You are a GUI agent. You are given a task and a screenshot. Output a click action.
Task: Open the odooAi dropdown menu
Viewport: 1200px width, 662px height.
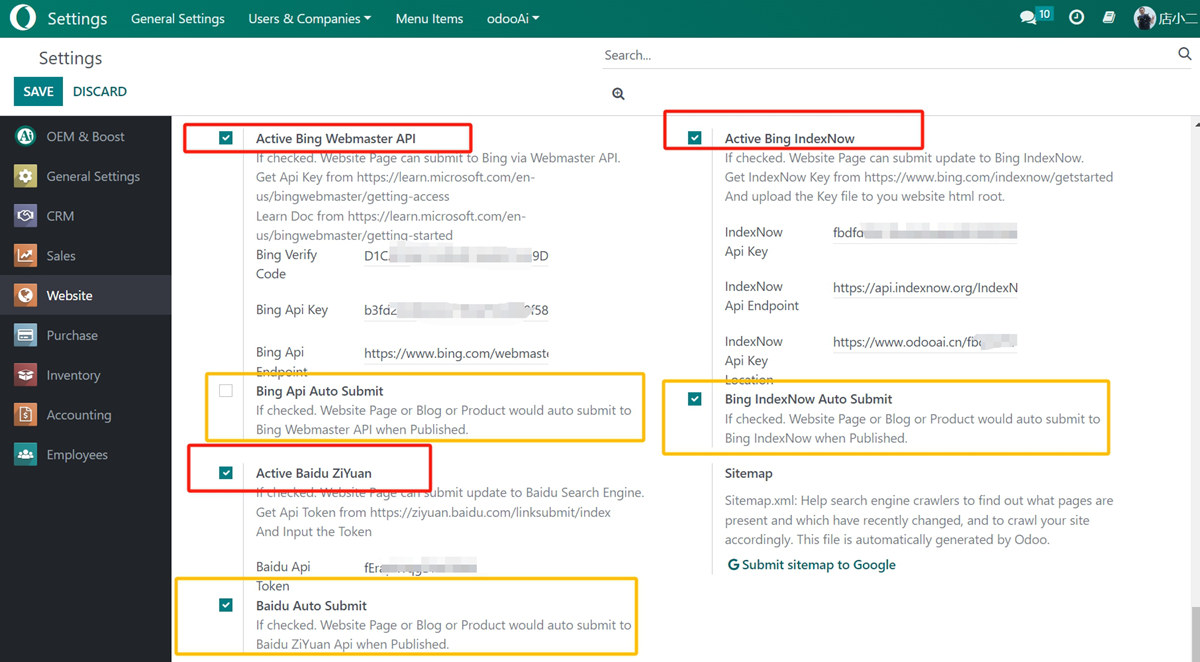click(513, 18)
